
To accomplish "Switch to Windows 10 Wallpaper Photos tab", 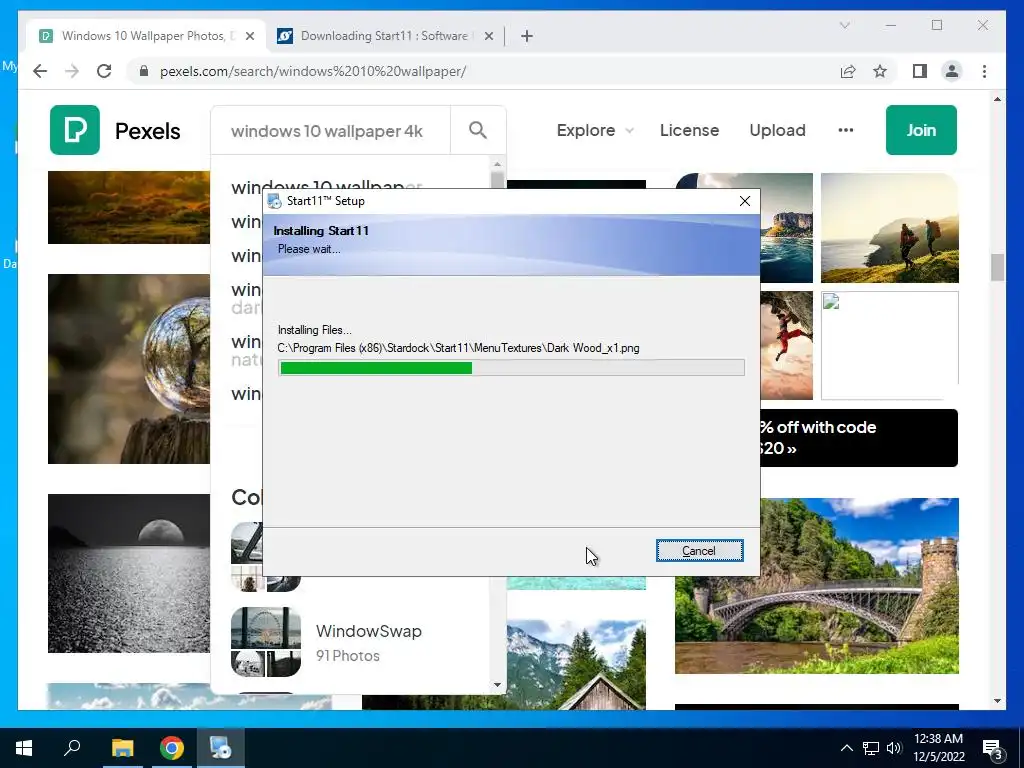I will tap(145, 36).
